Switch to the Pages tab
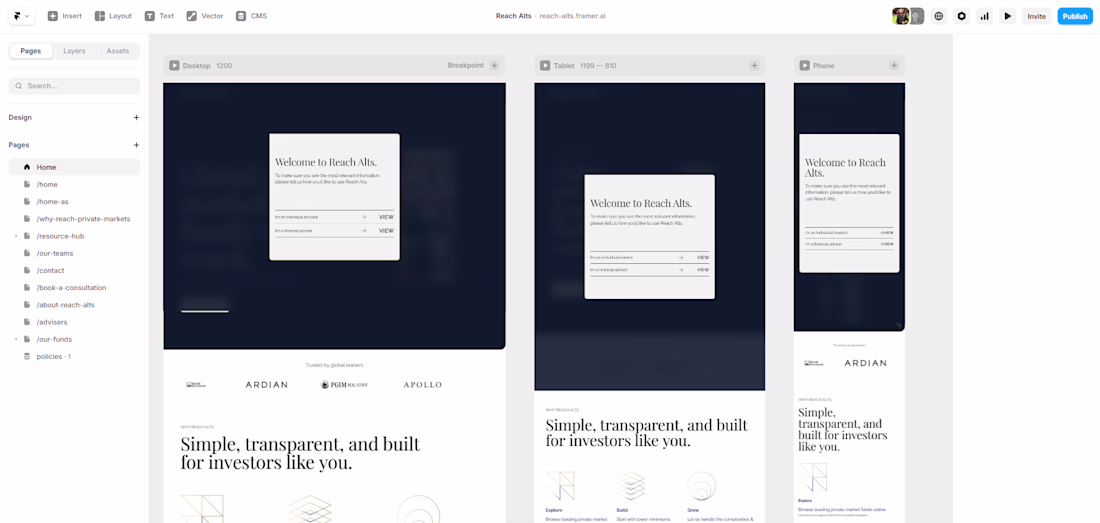The width and height of the screenshot is (1100, 523). pyautogui.click(x=31, y=51)
